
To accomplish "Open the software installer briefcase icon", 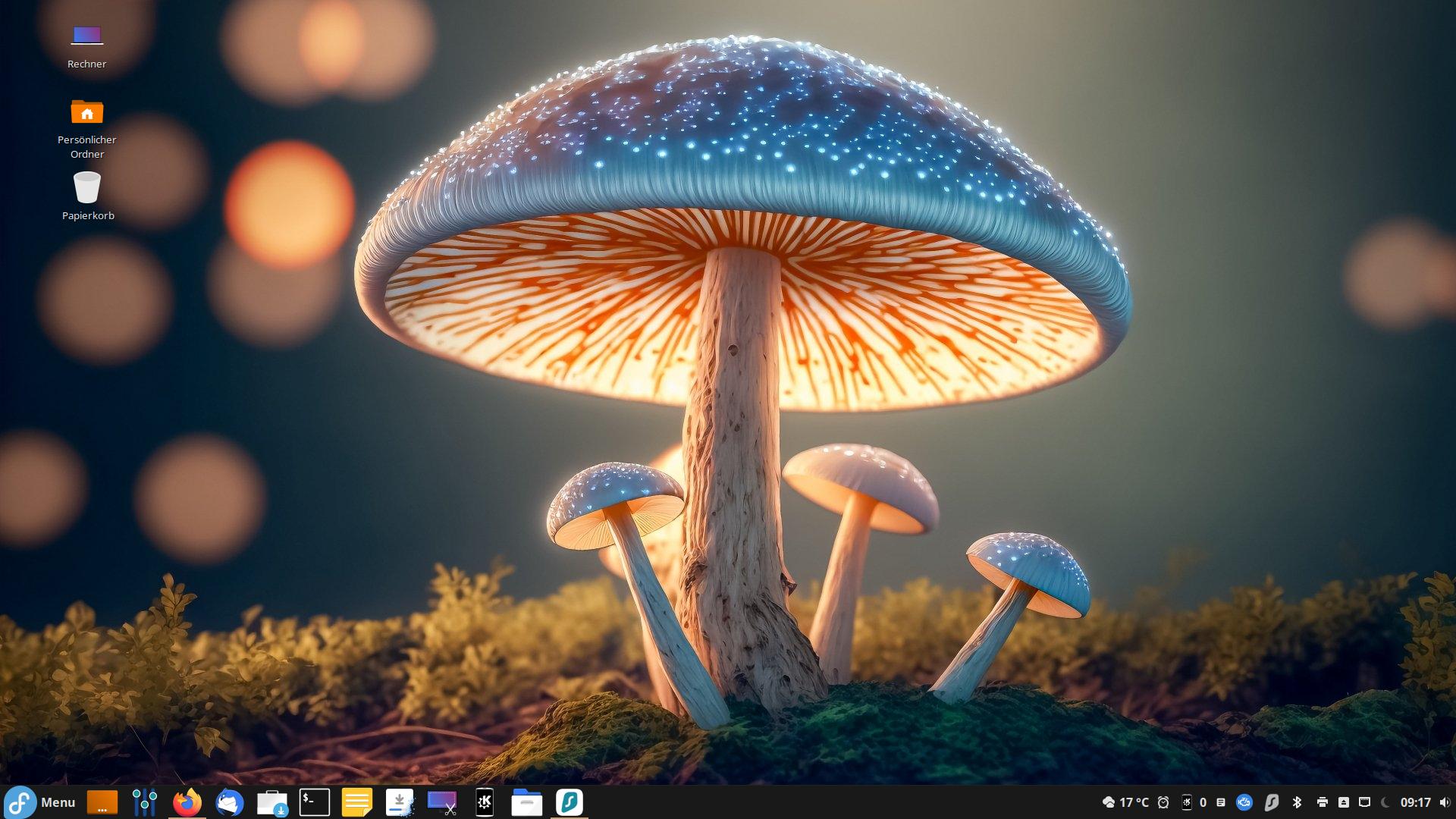I will click(271, 802).
